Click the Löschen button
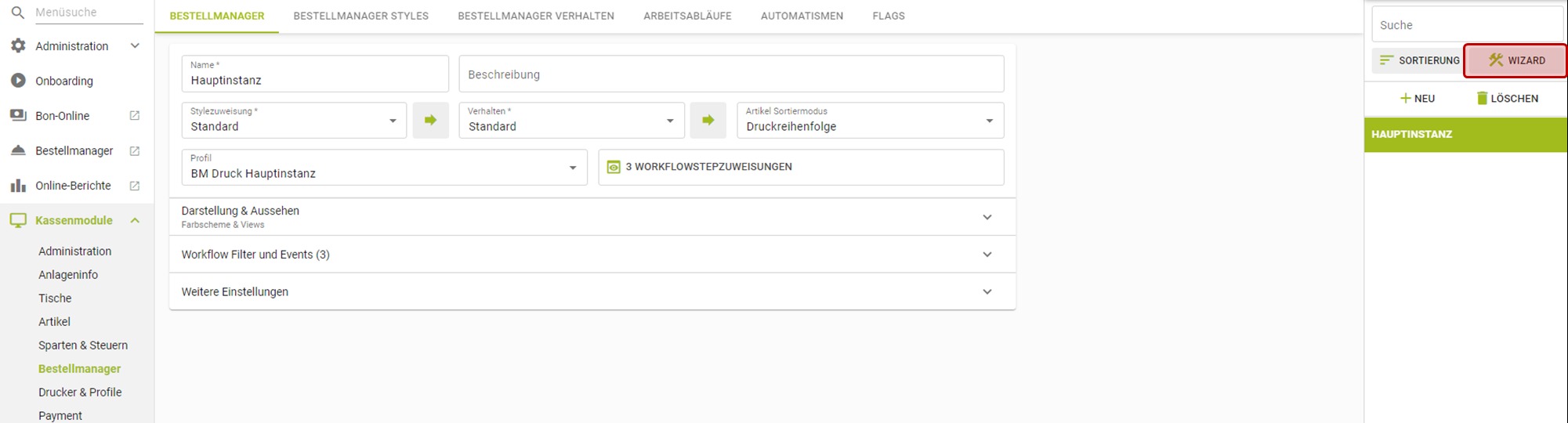Screen dimensions: 1568x423 pos(1507,99)
